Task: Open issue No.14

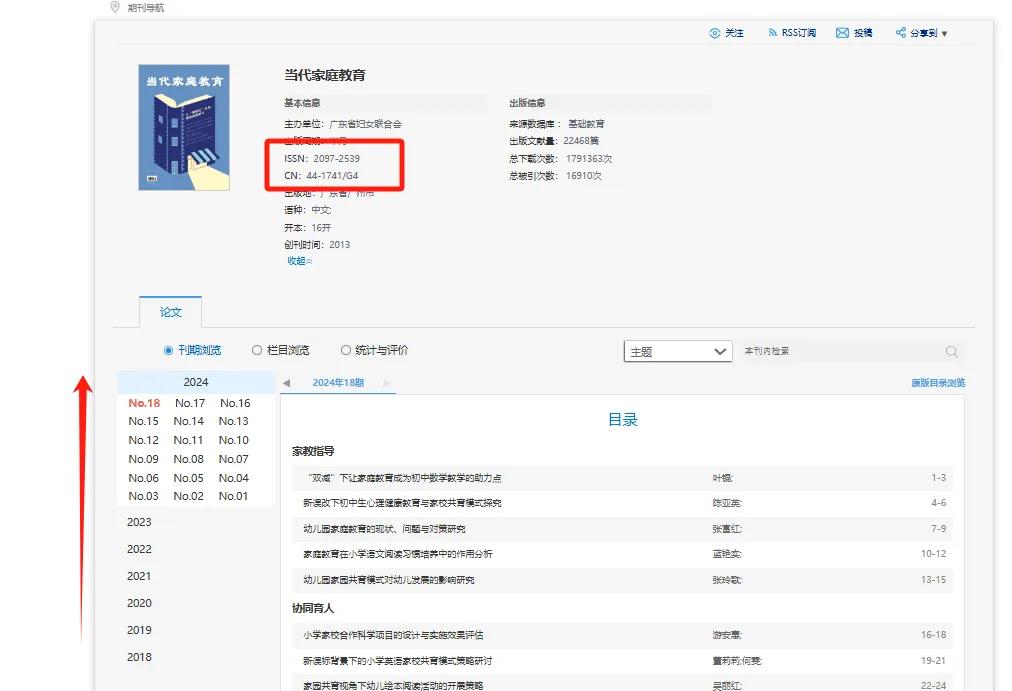Action: point(188,421)
